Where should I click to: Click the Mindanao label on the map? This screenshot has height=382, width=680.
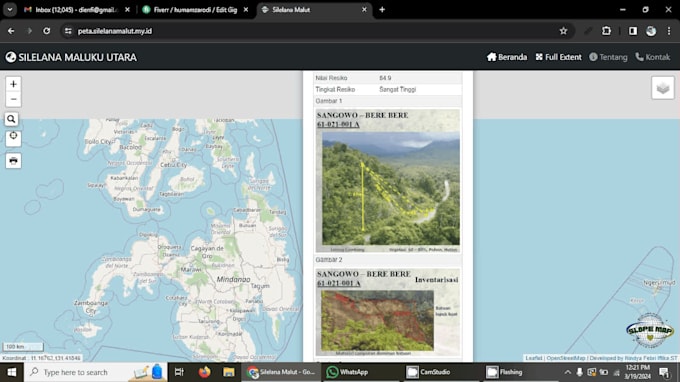pos(233,280)
